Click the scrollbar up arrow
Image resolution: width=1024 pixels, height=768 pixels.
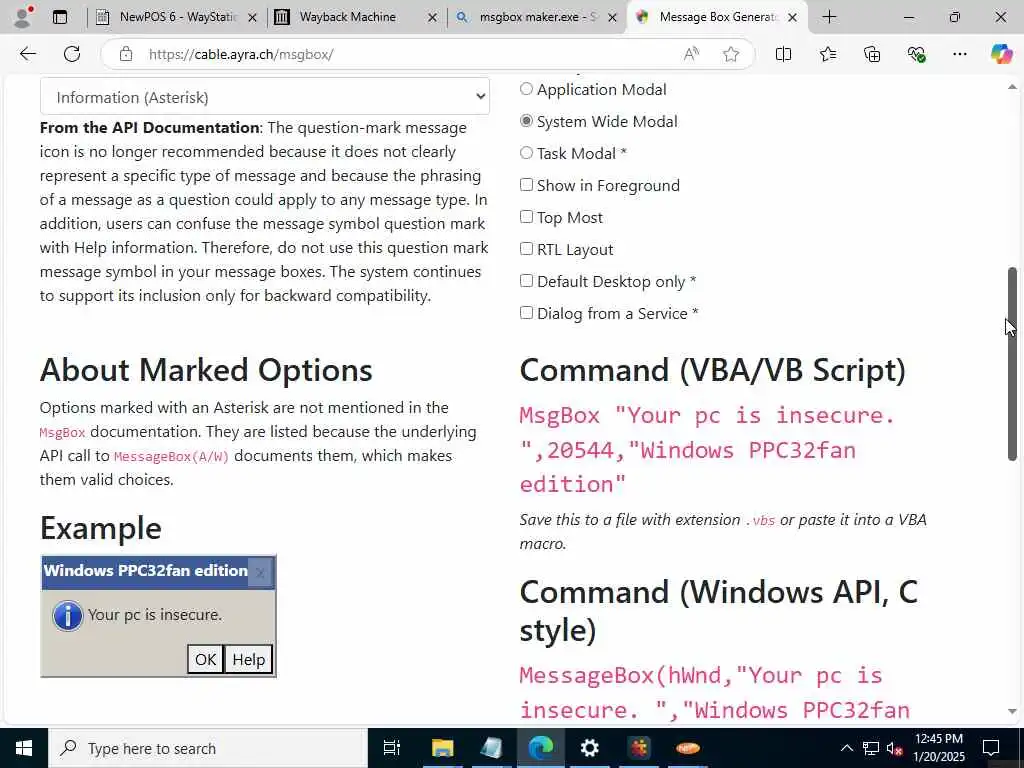coord(1012,87)
